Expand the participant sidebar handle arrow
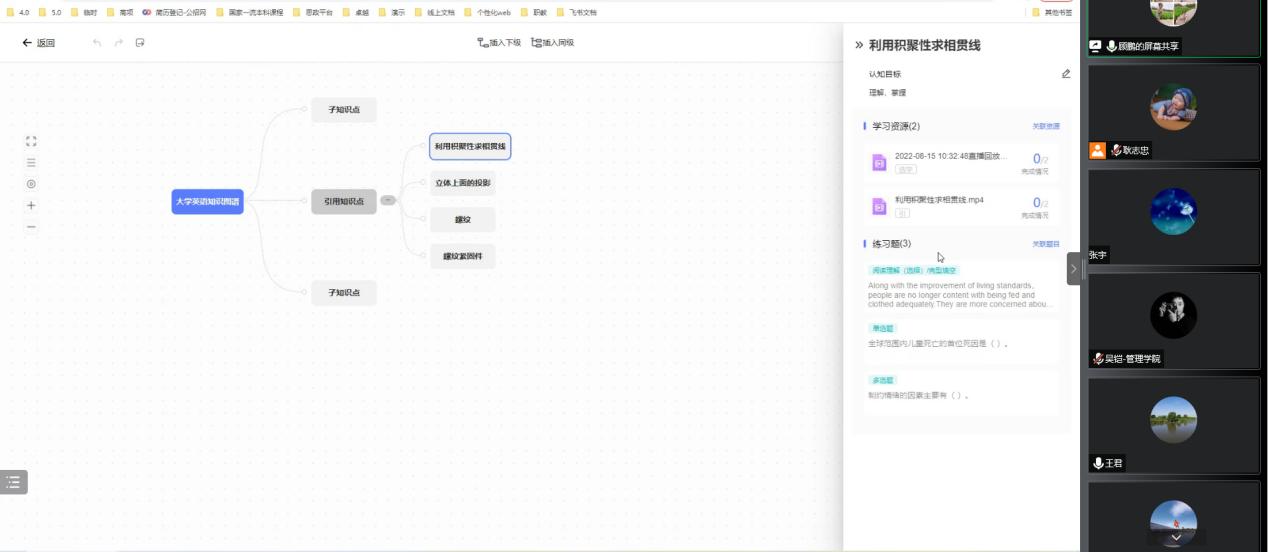This screenshot has height=552, width=1268. point(1074,269)
